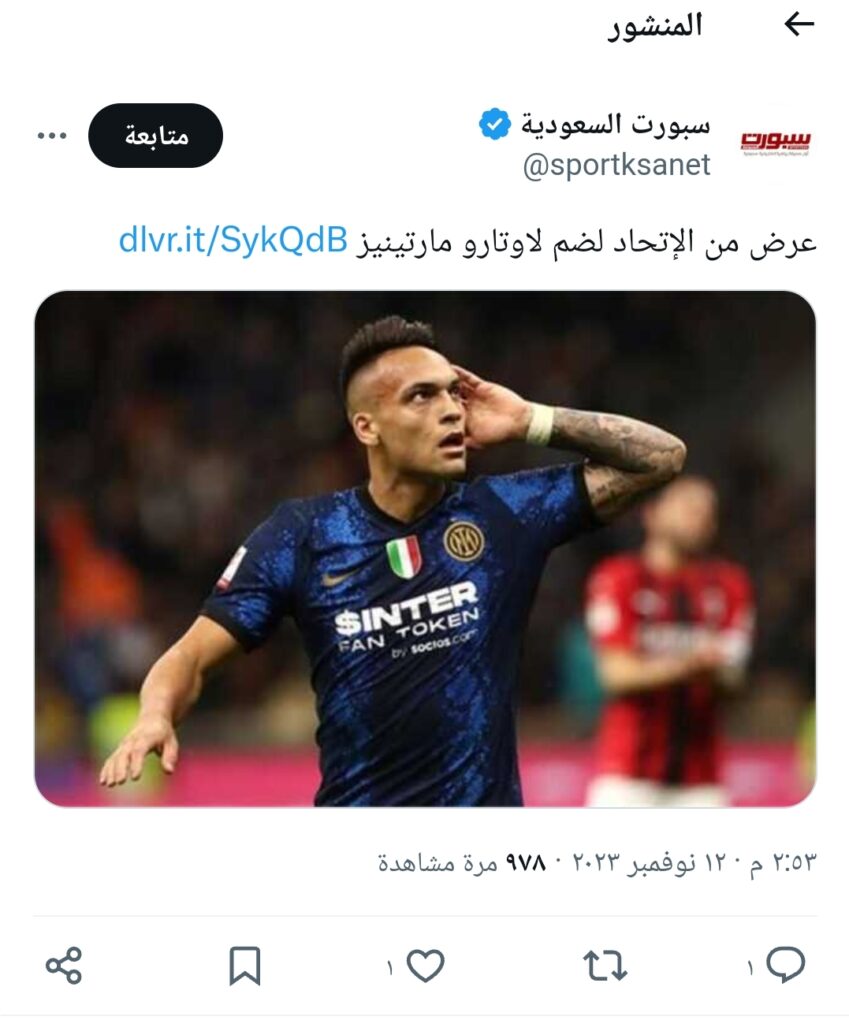849x1024 pixels.
Task: Tap the post timestamp ٢:٥٣ م
Action: [782, 863]
